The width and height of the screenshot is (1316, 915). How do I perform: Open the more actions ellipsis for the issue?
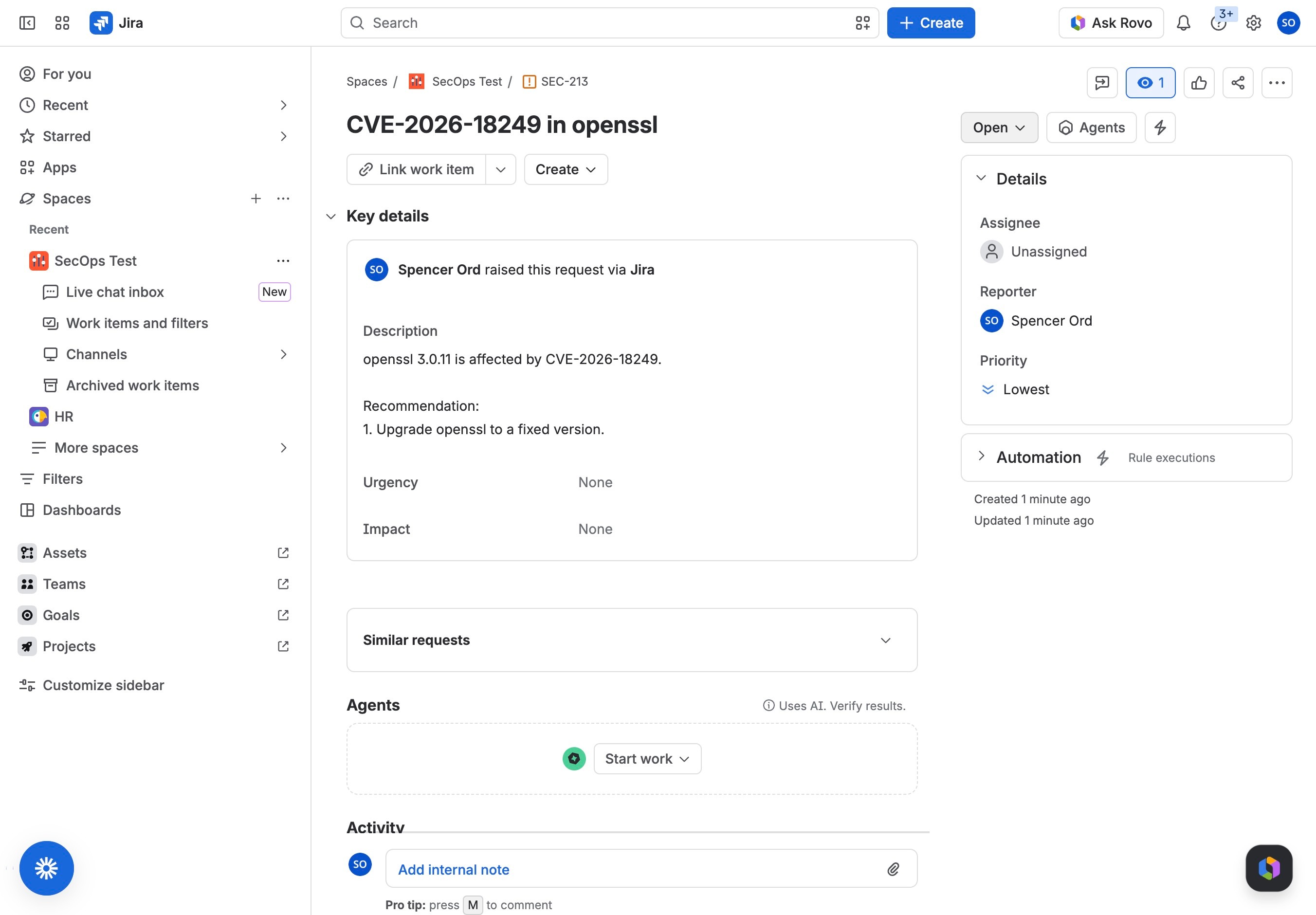[x=1277, y=83]
